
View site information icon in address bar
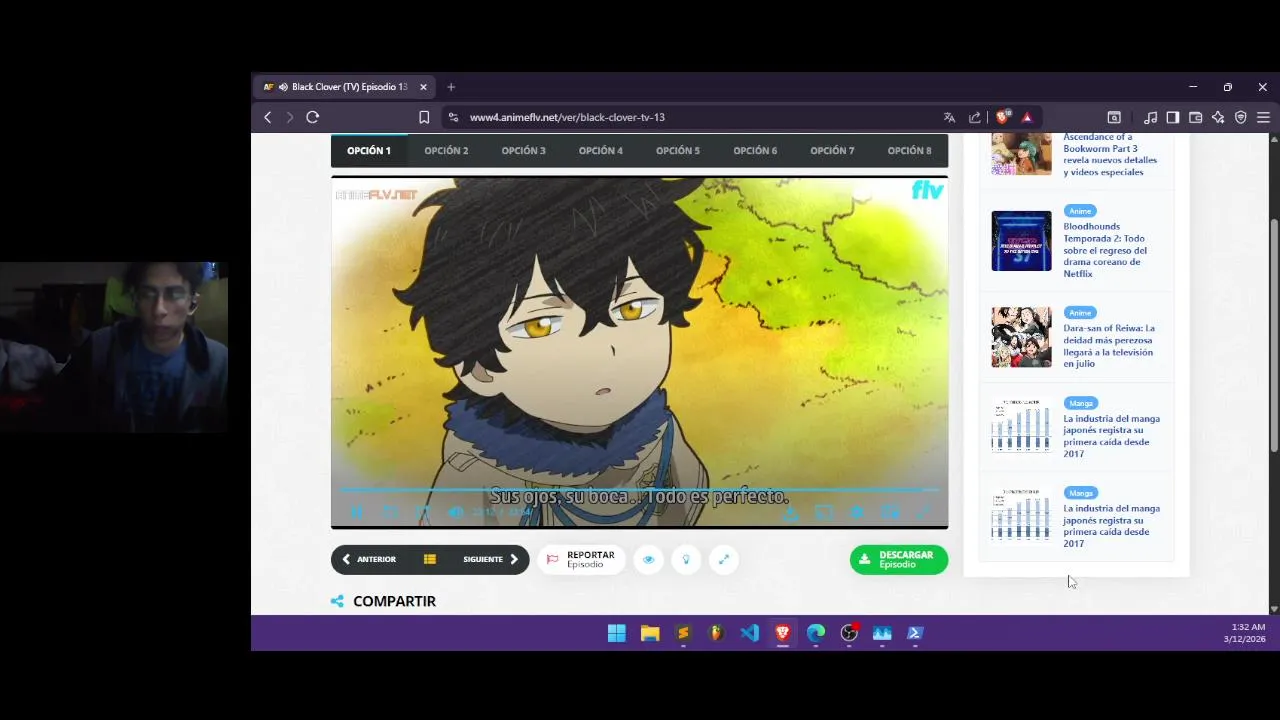click(x=453, y=117)
